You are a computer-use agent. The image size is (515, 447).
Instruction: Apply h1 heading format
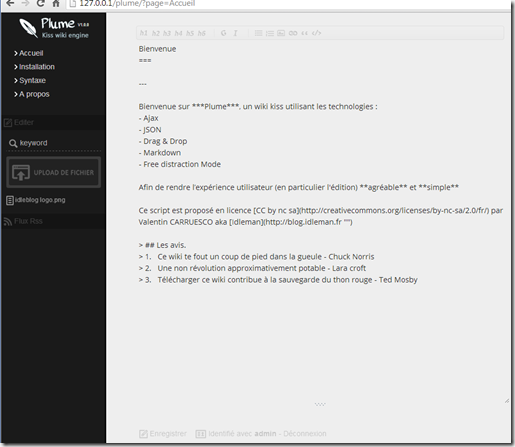(144, 33)
